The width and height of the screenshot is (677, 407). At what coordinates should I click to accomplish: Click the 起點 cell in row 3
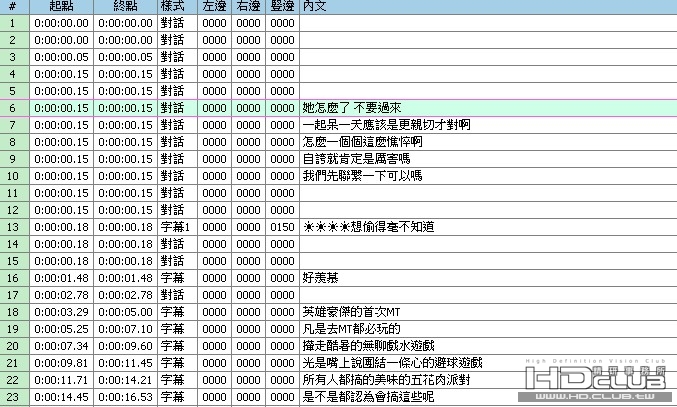tap(61, 57)
